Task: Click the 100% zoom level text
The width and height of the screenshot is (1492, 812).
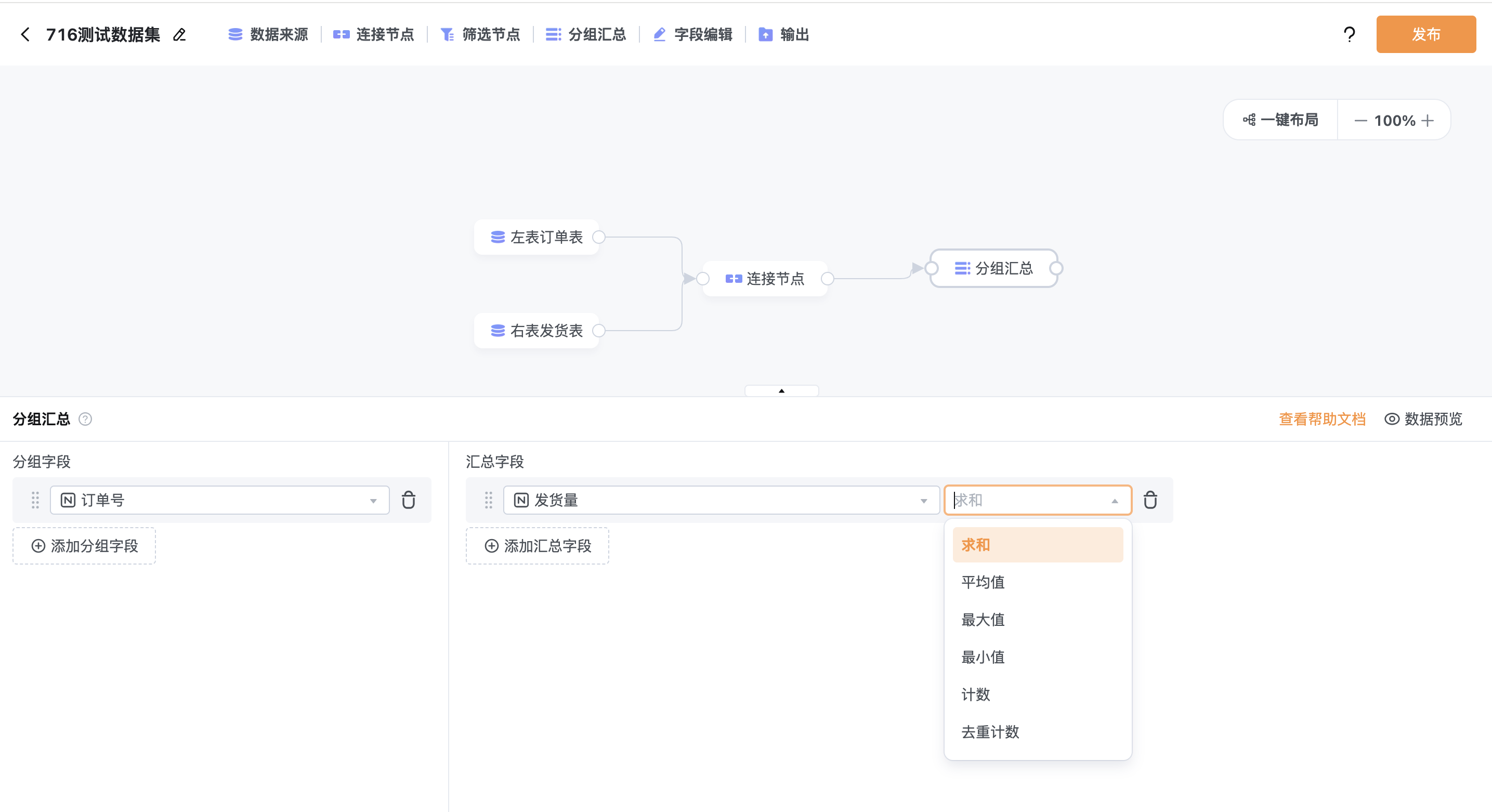Action: pyautogui.click(x=1394, y=121)
